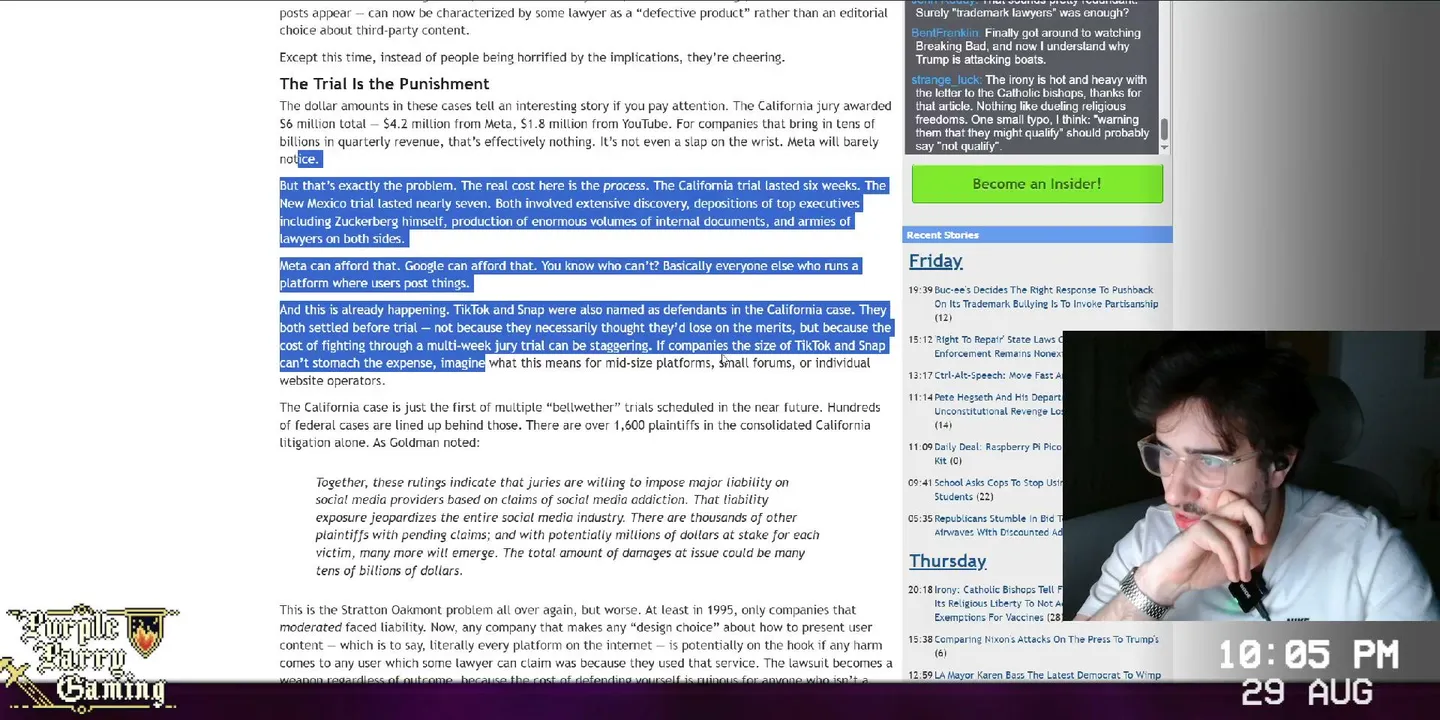The width and height of the screenshot is (1440, 720).
Task: Click the italic Goldman quote starting Together, these rulings
Action: pyautogui.click(x=567, y=526)
